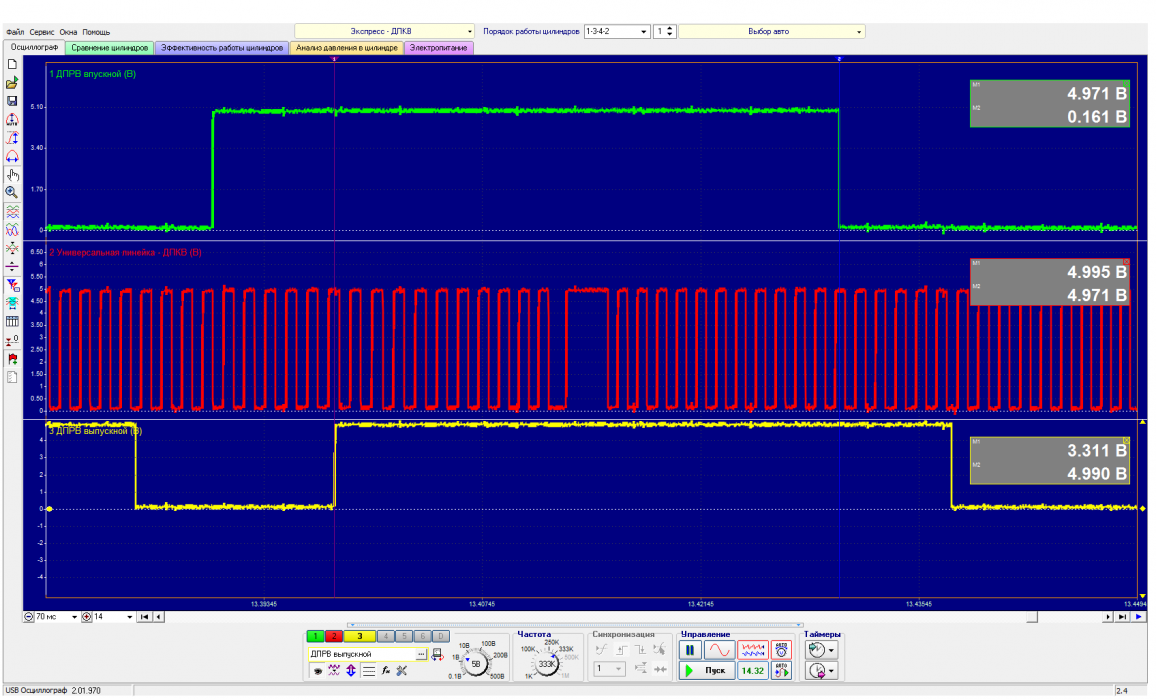Click the pause button in Управление
This screenshot has width=1156, height=700.
tap(690, 650)
